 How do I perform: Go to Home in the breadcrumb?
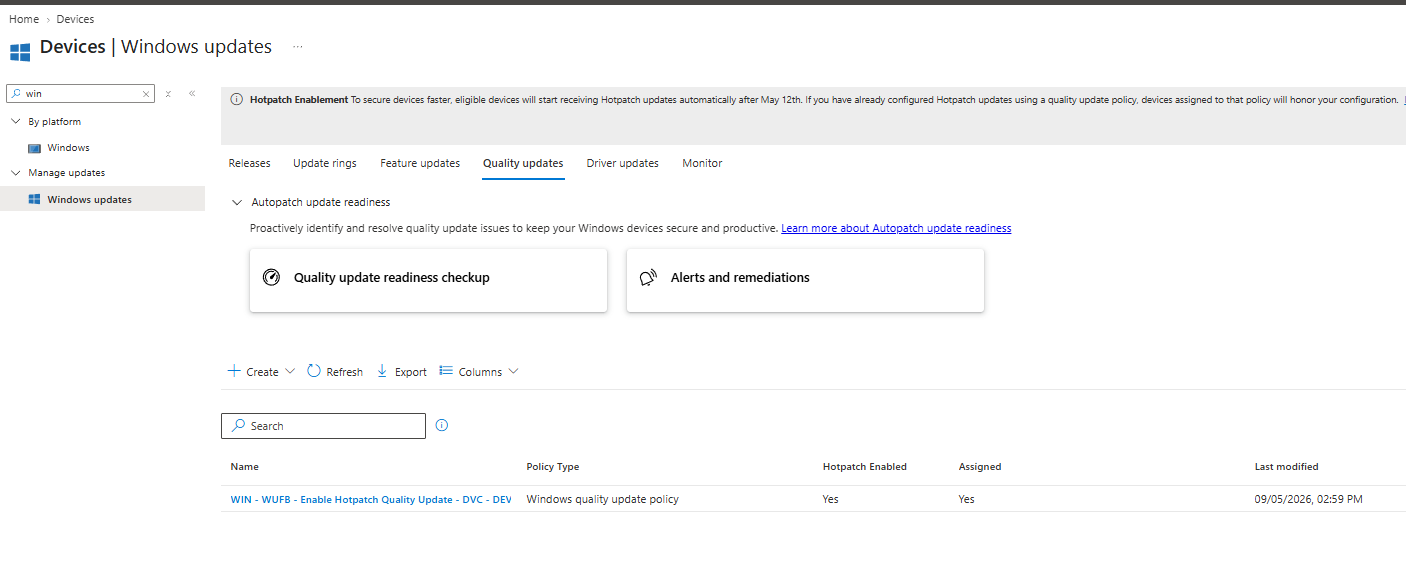pyautogui.click(x=24, y=19)
